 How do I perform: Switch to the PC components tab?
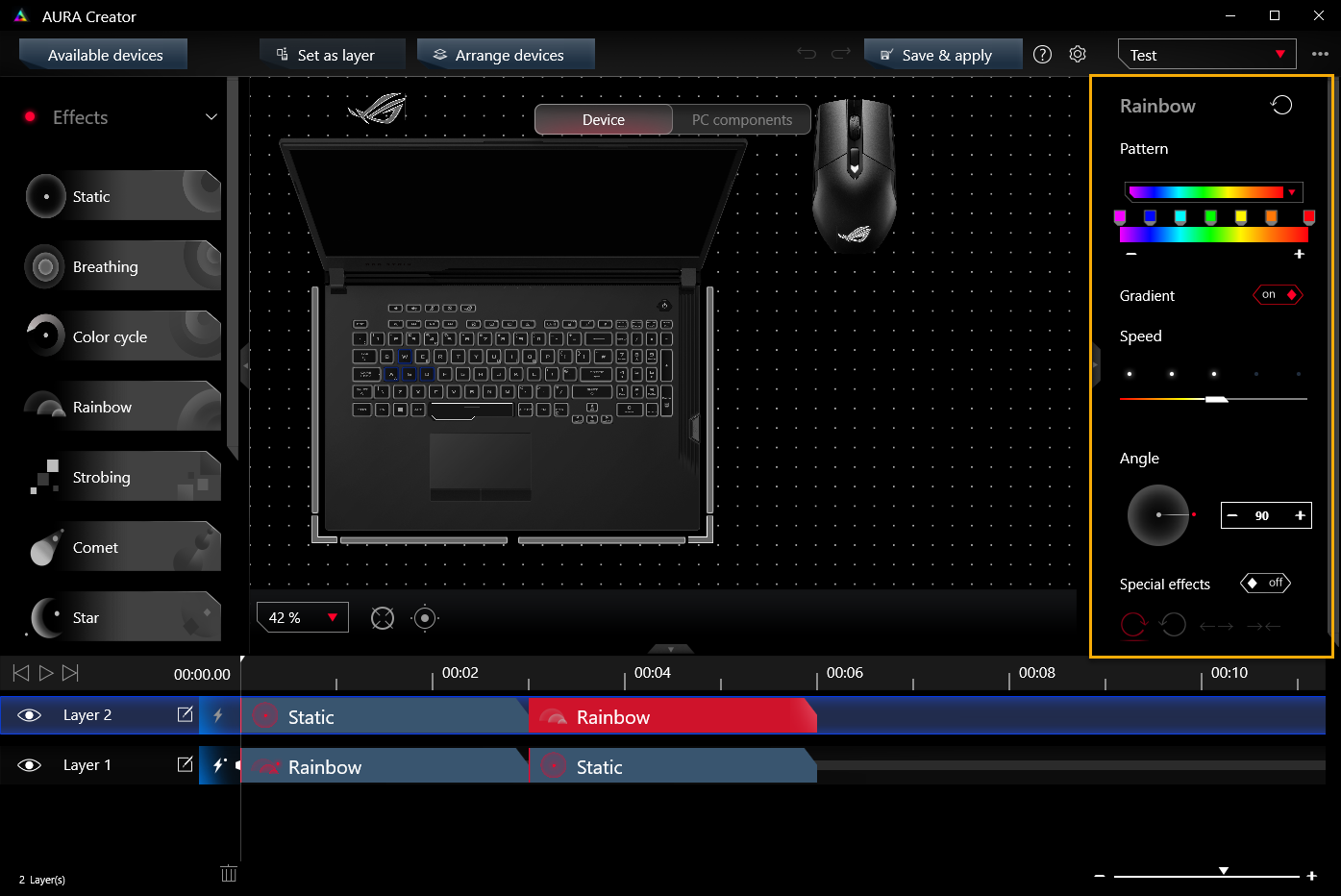tap(742, 120)
